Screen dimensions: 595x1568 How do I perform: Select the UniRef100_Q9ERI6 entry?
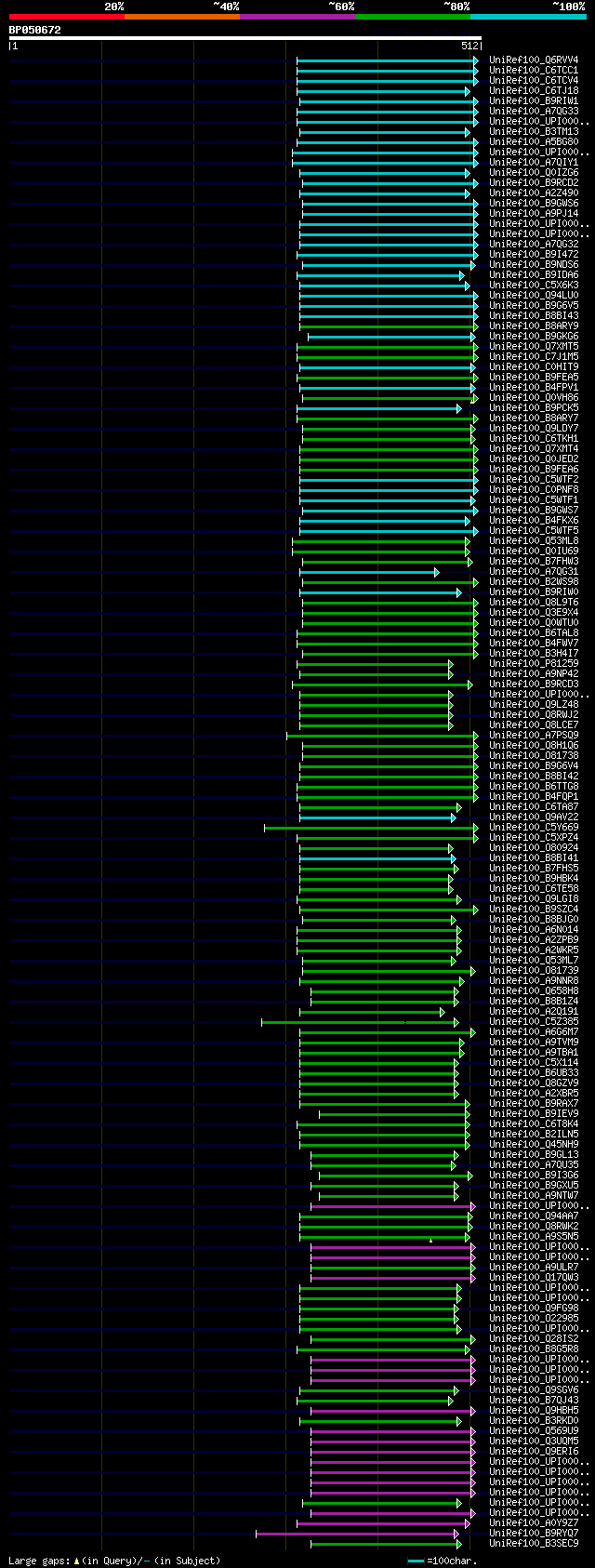[534, 1451]
